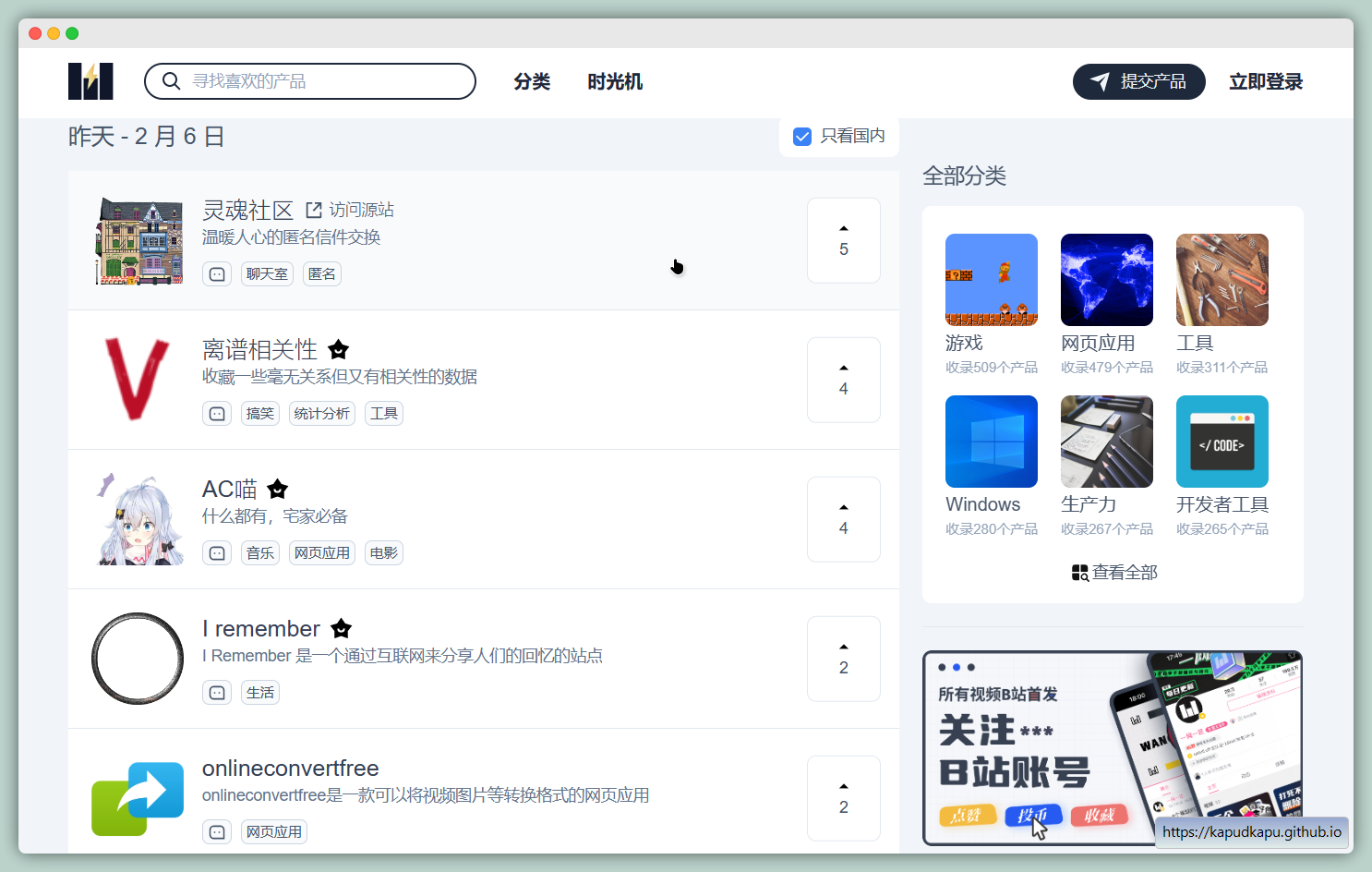Click the star badge next to AC喵
This screenshot has height=872, width=1372.
point(278,489)
